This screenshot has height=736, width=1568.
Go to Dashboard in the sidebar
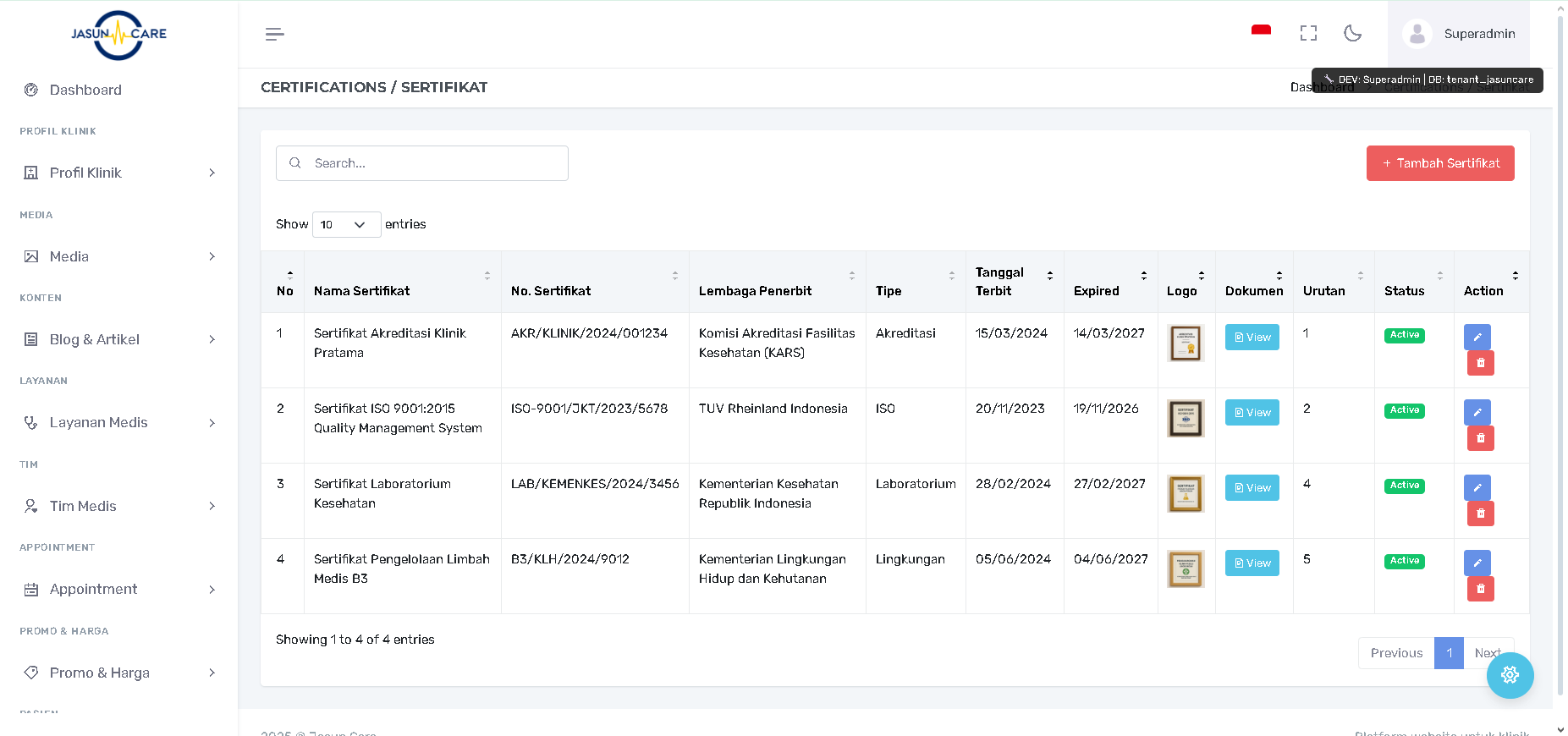coord(85,90)
